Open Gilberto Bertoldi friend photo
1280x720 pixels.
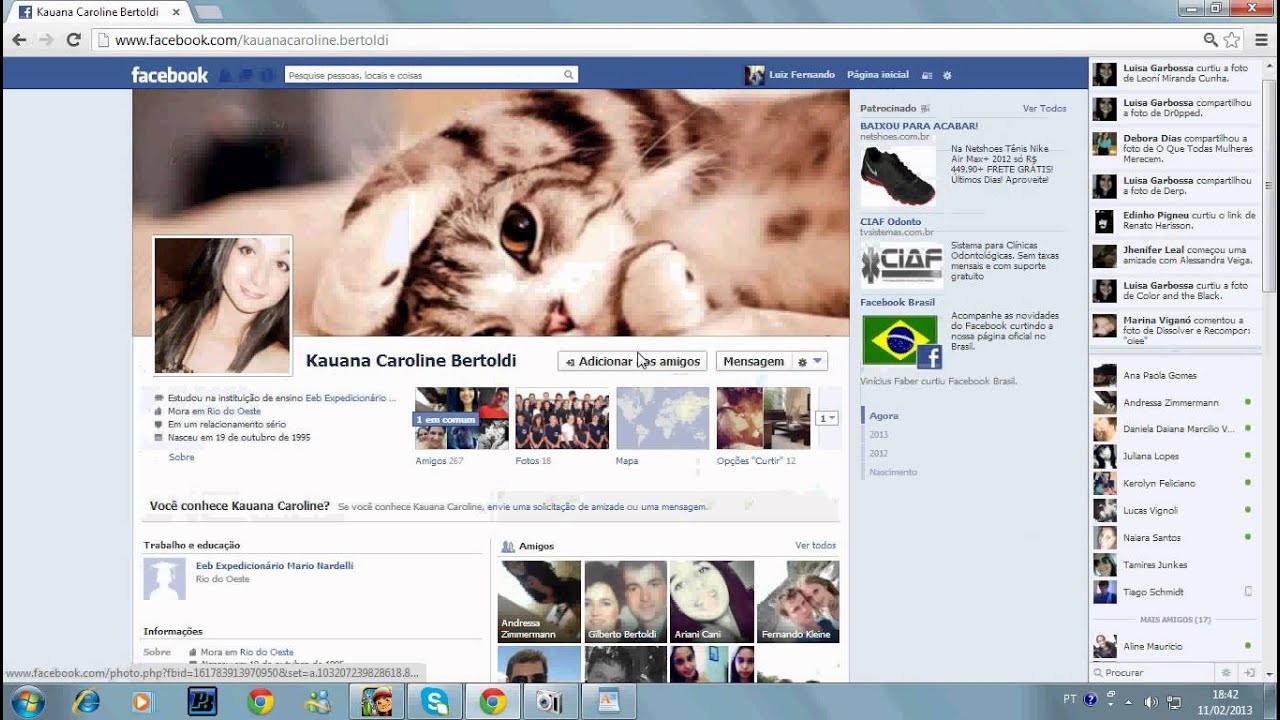pos(626,601)
